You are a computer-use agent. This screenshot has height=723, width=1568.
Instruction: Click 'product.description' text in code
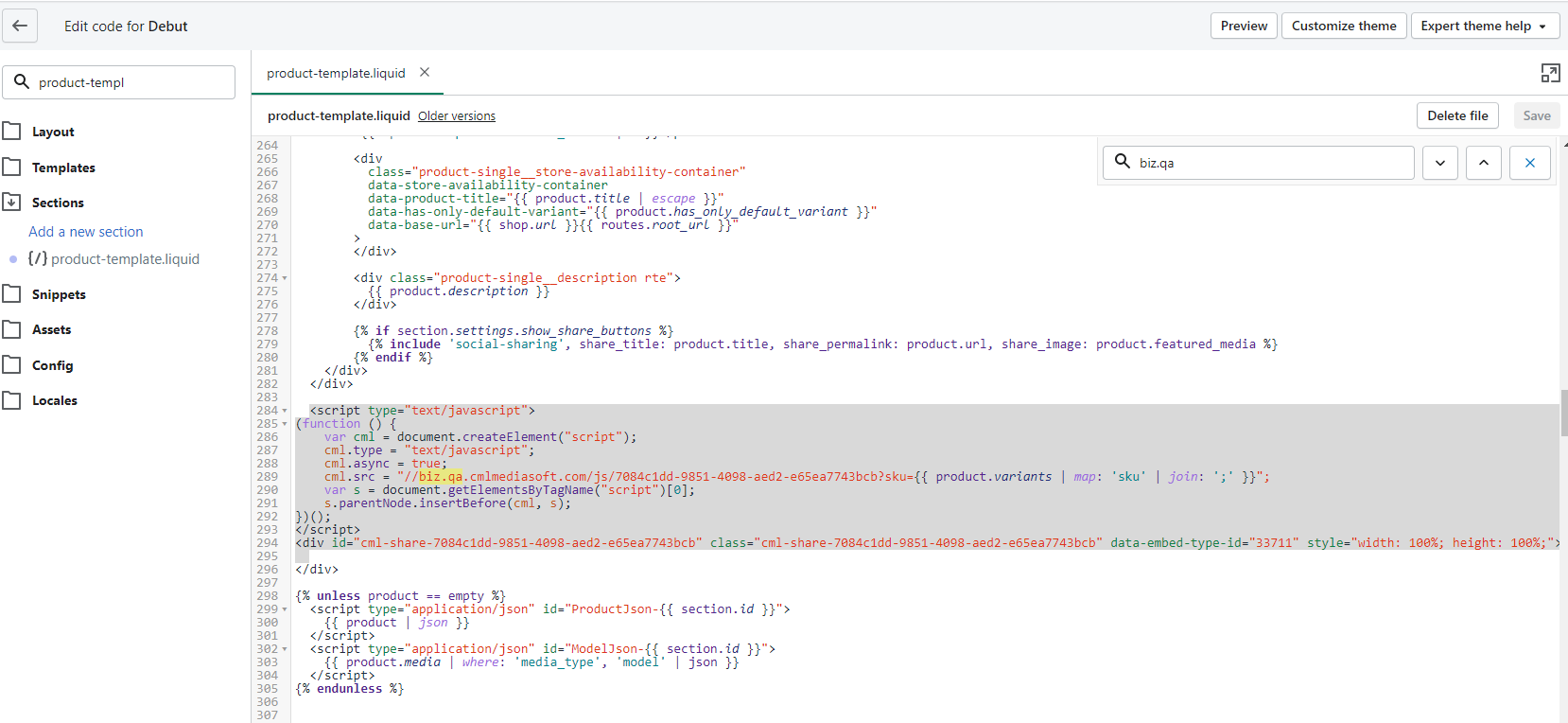(459, 291)
